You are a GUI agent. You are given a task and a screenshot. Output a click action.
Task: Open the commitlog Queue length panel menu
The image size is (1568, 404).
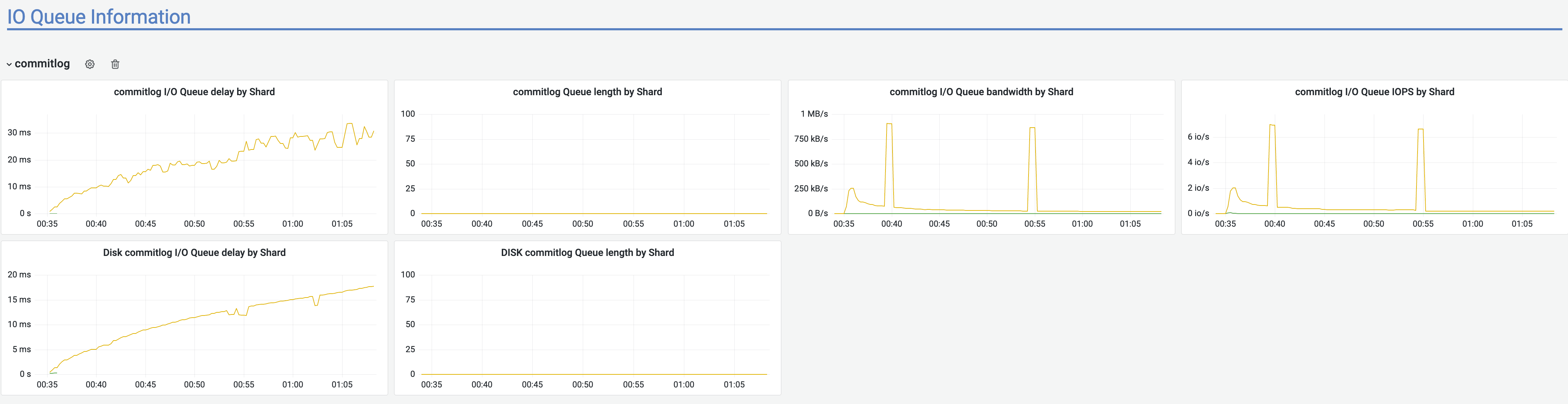point(587,91)
